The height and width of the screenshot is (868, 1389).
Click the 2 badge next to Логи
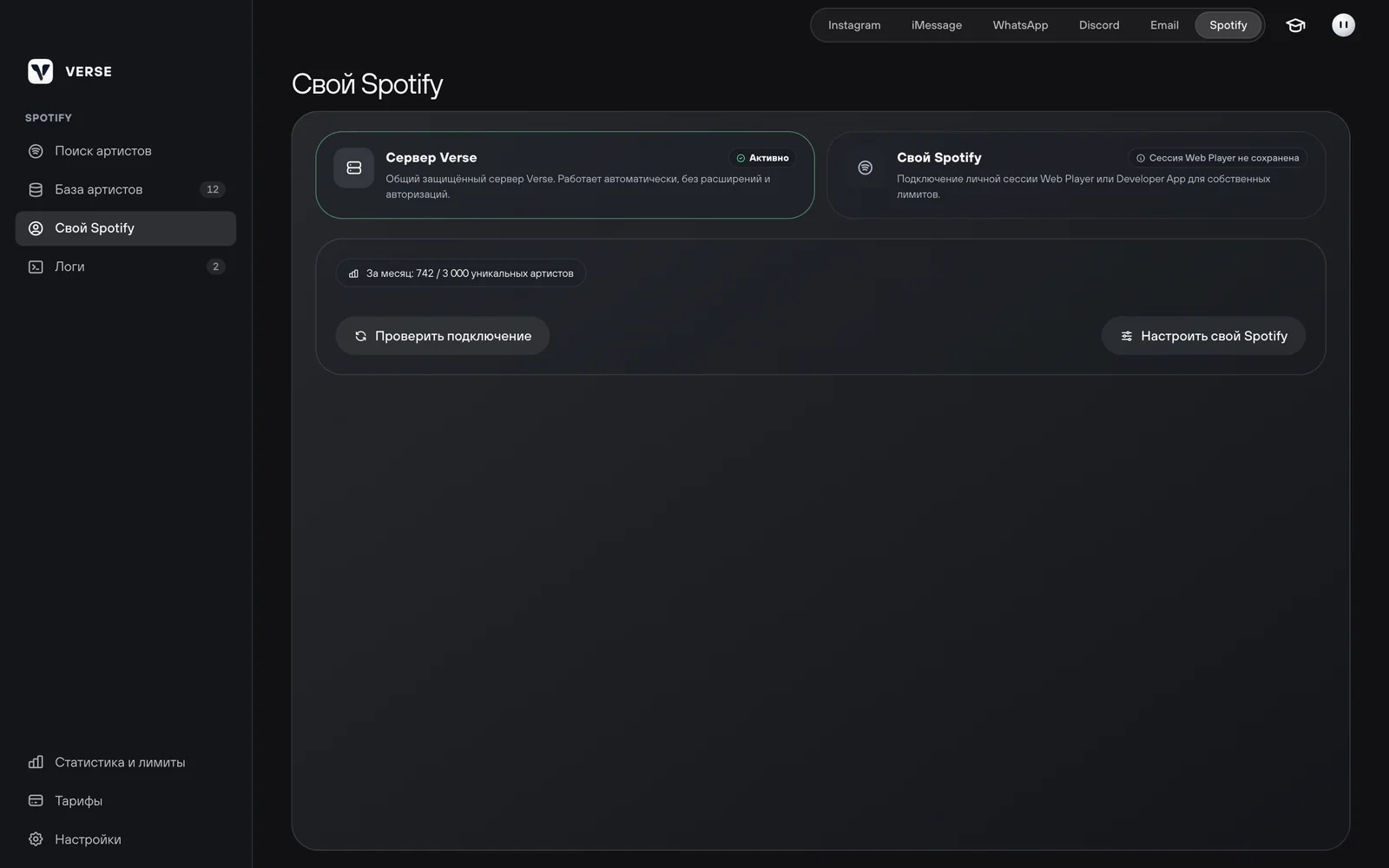(x=215, y=266)
